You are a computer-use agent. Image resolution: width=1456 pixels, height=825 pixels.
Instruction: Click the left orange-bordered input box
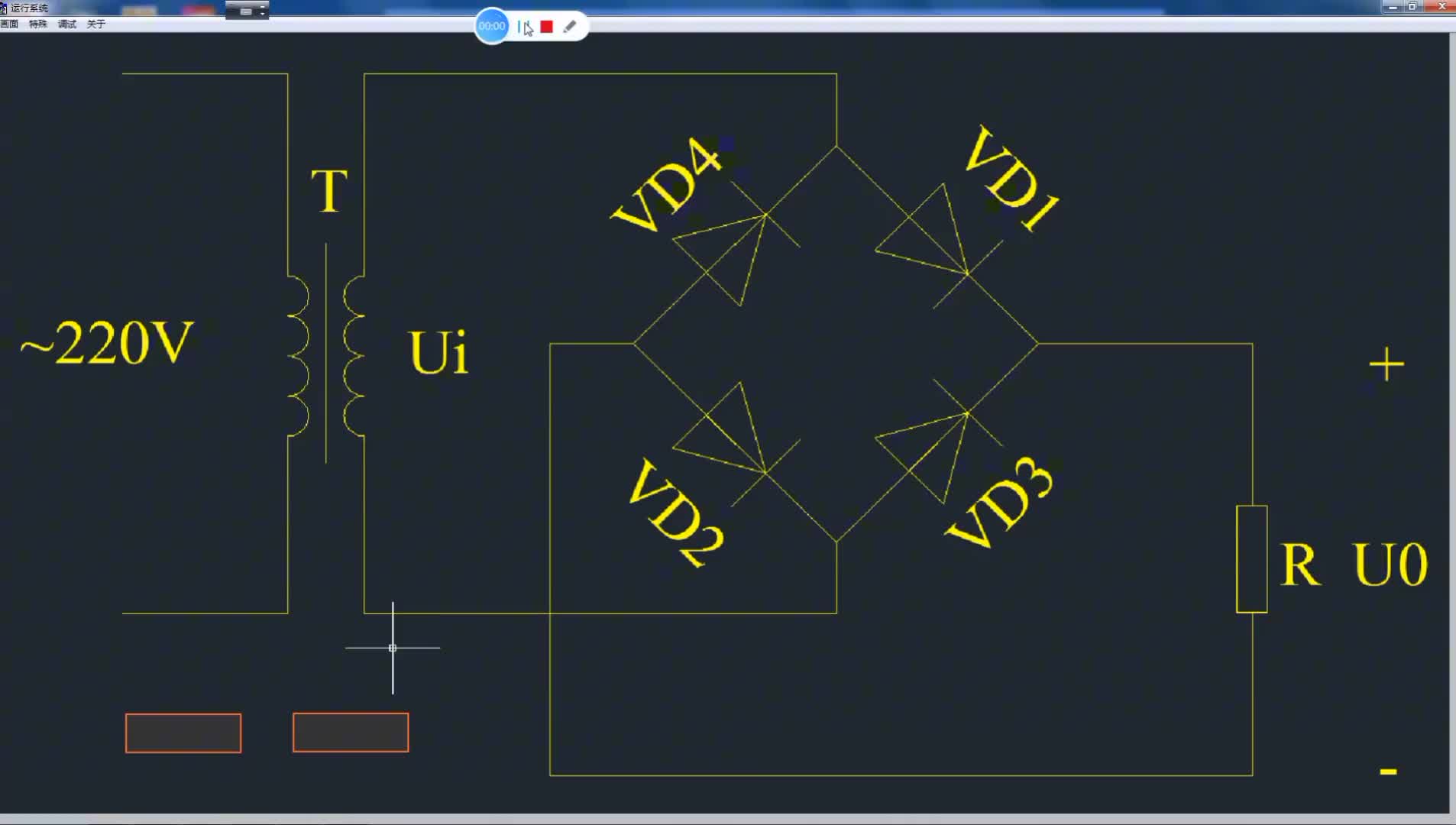click(x=183, y=733)
